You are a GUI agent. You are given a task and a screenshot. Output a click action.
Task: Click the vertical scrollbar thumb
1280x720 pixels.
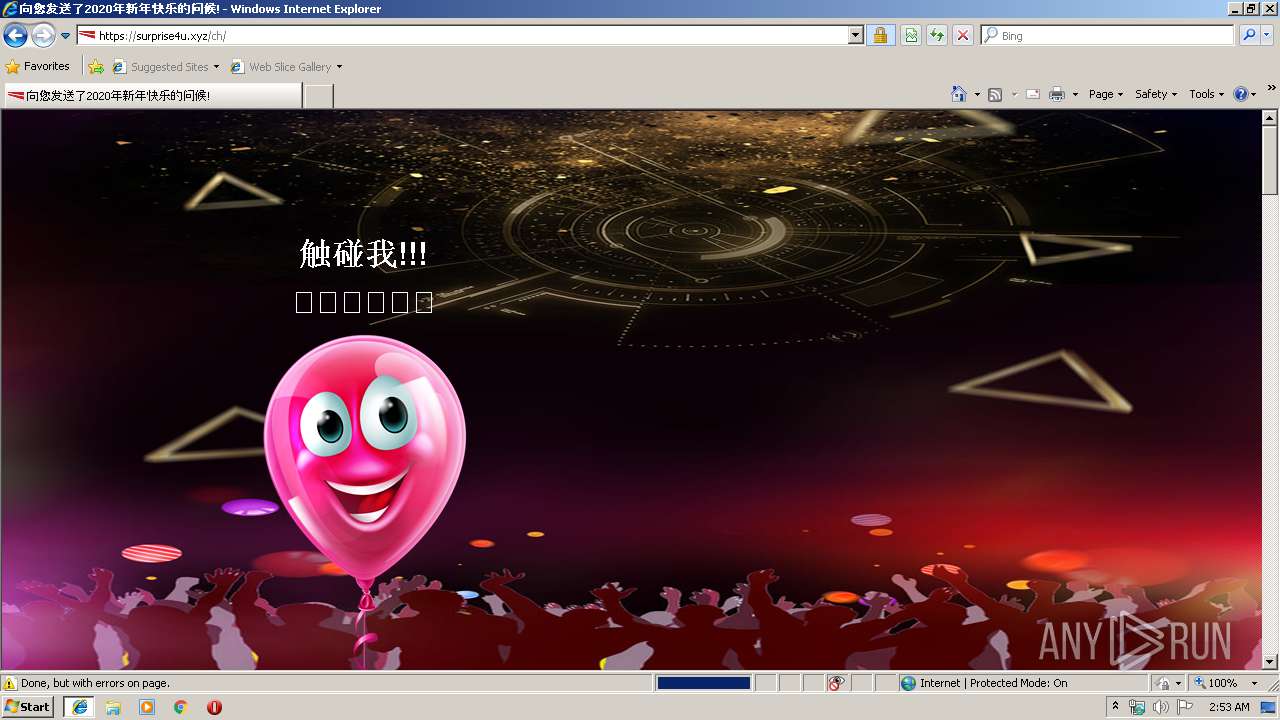(1270, 160)
